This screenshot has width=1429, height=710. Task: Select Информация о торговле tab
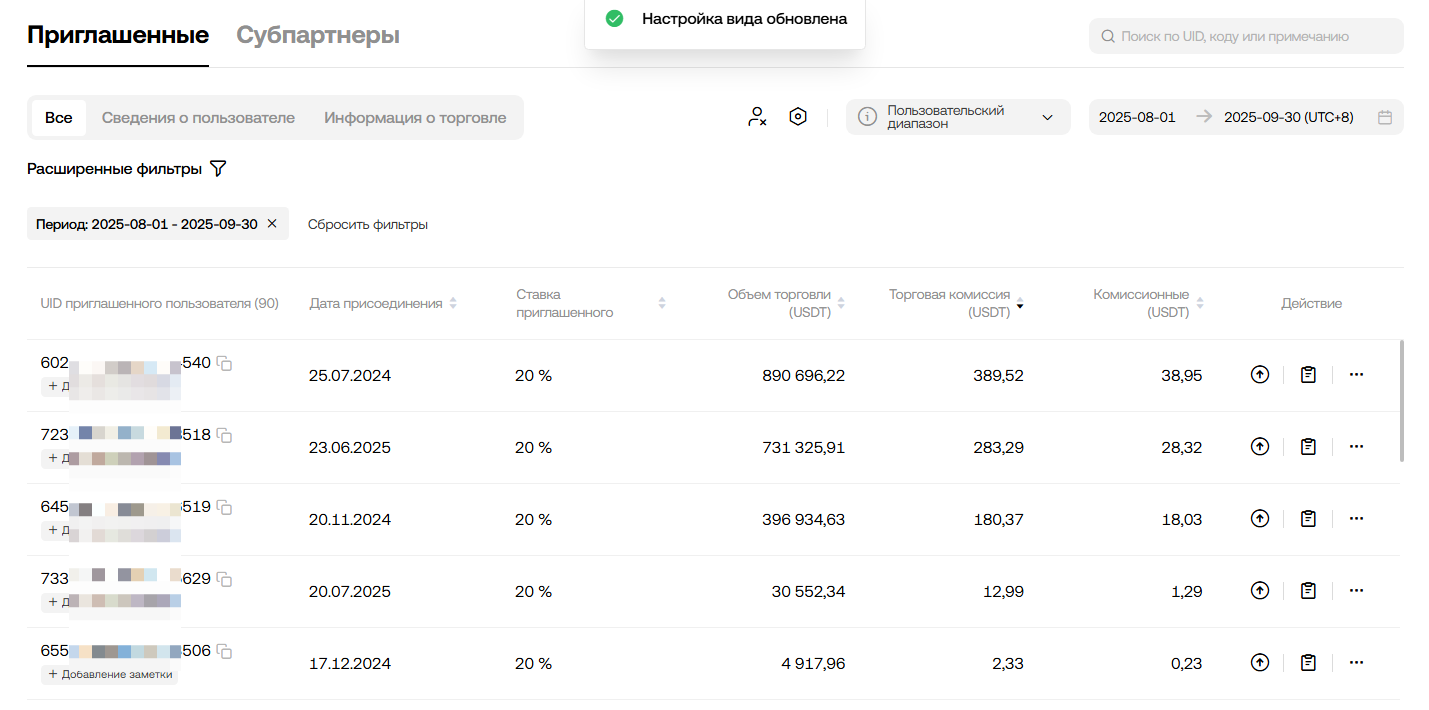point(415,118)
